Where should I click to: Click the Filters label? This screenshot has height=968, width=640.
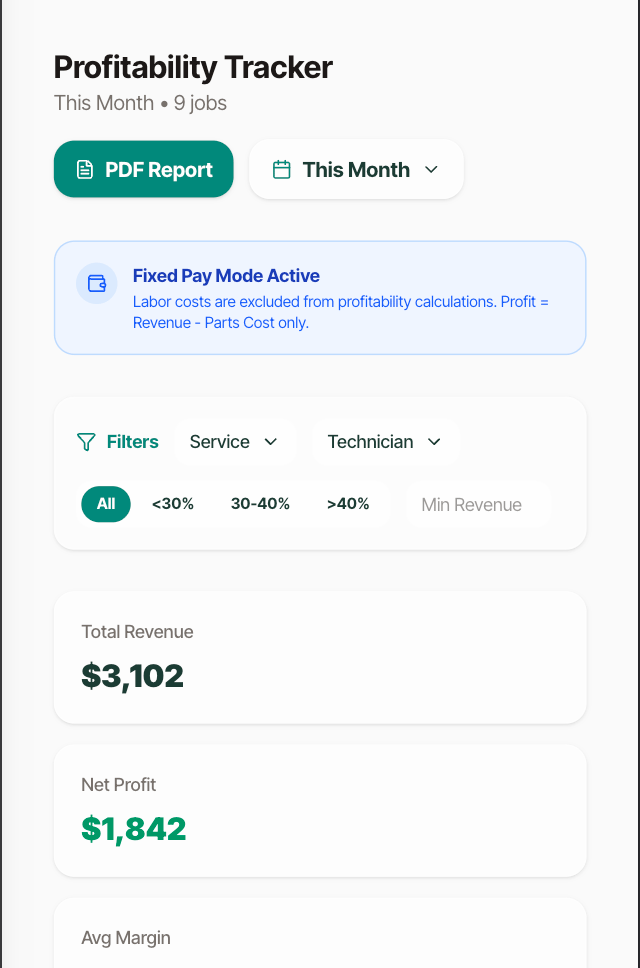click(x=133, y=442)
